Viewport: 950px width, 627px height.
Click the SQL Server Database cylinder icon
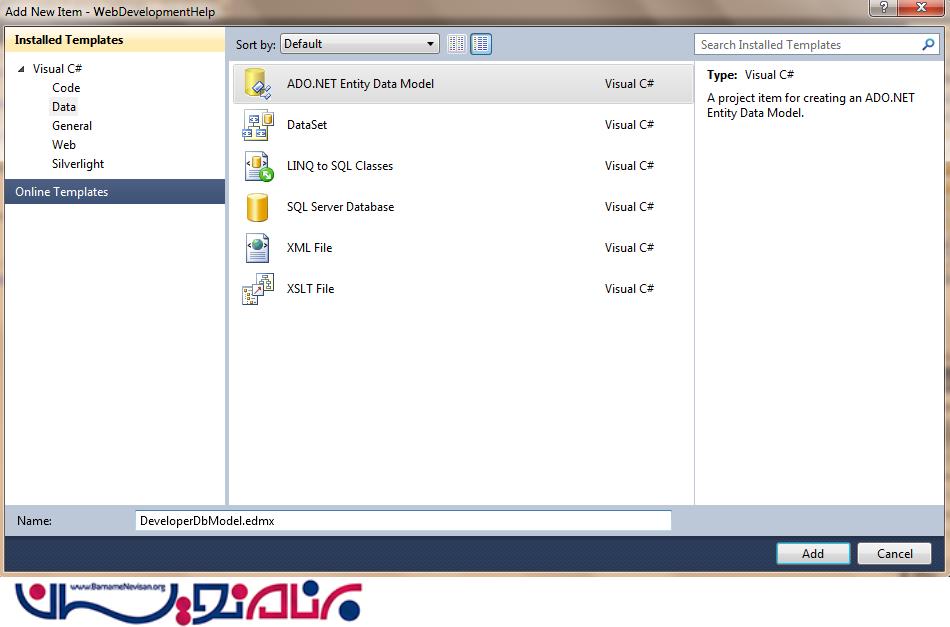[x=257, y=207]
